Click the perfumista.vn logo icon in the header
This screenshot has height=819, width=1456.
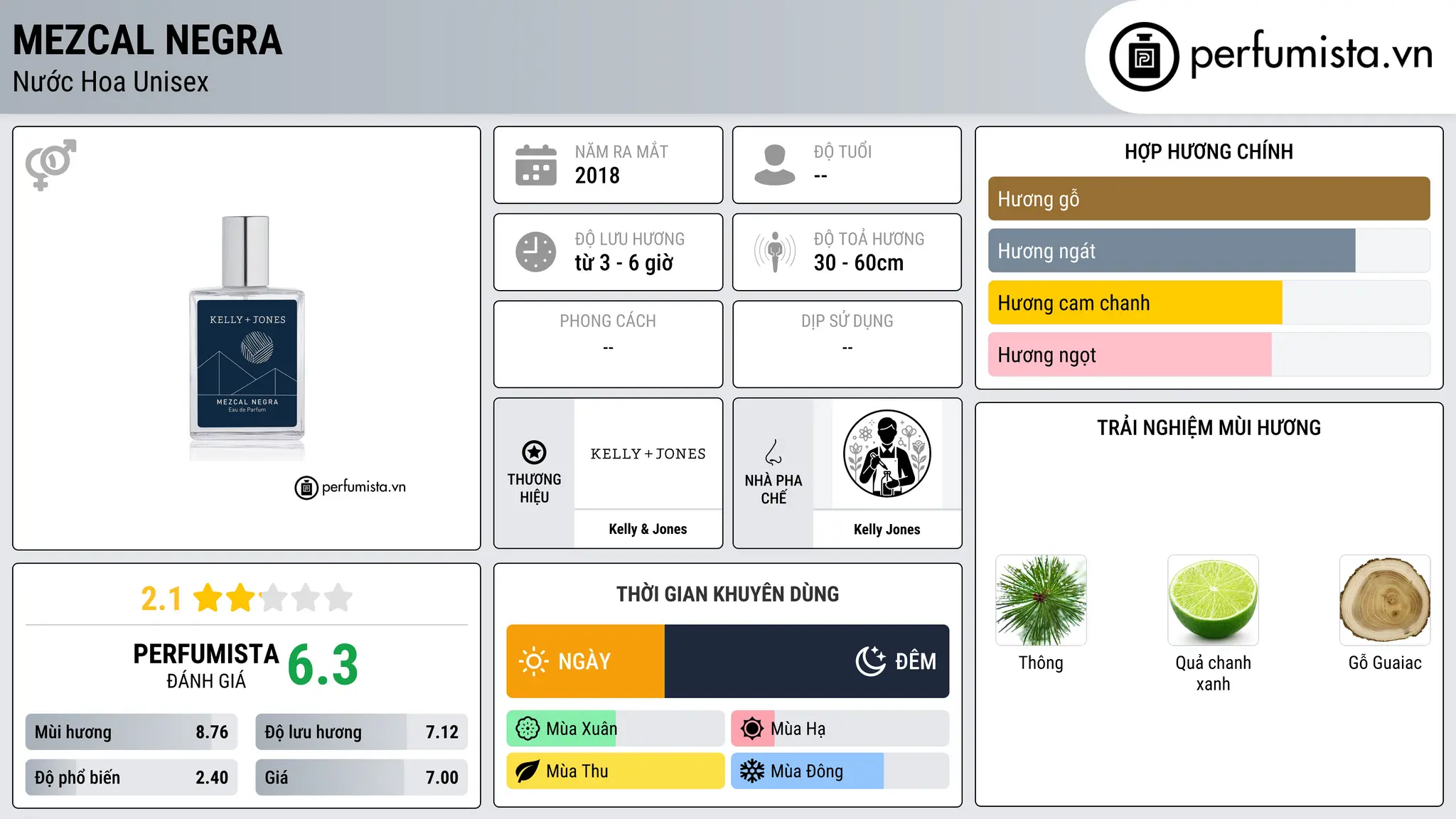click(x=1144, y=57)
